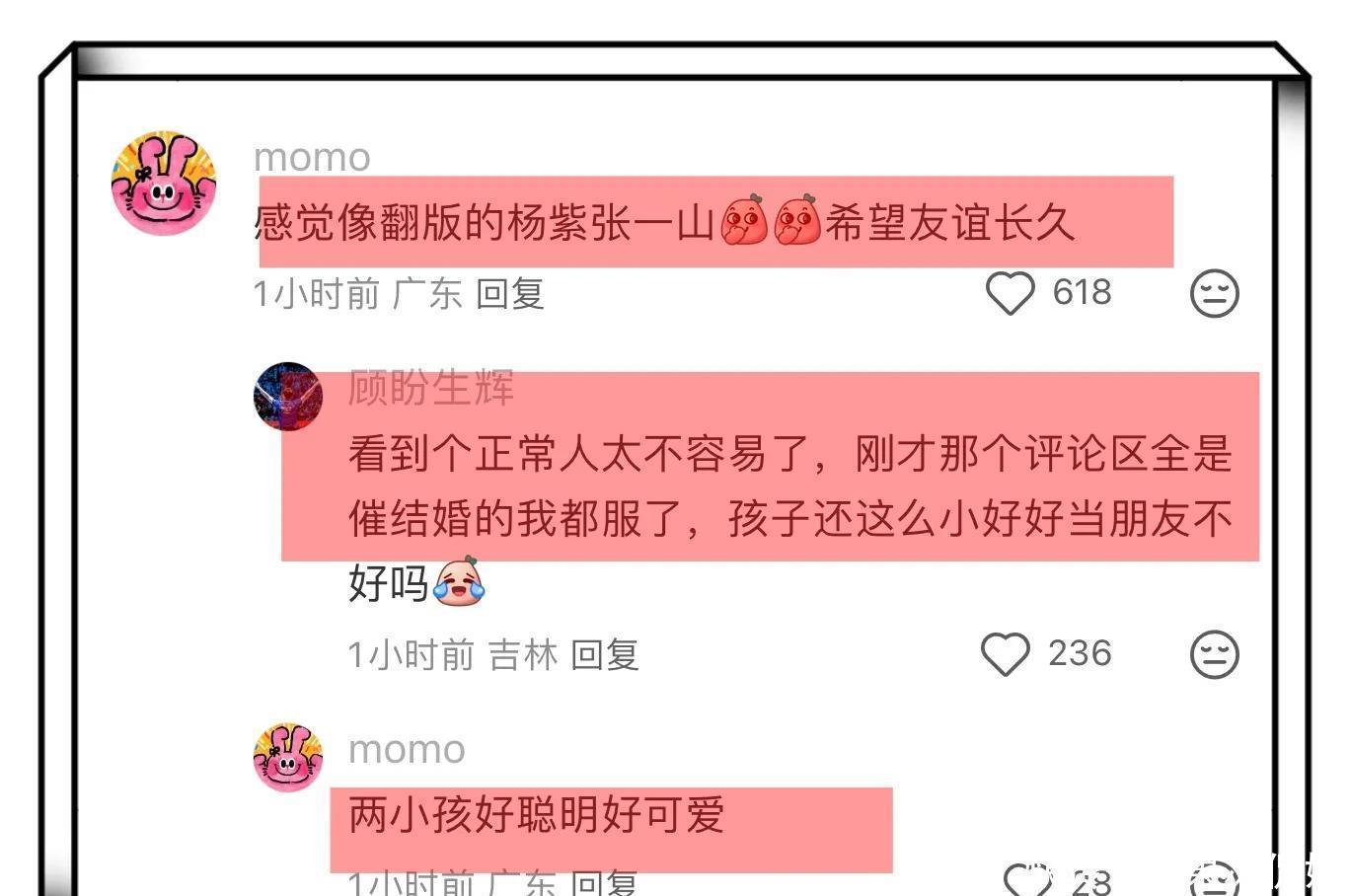Dislike the 顾盼生辉 reply
Image resolution: width=1350 pixels, height=896 pixels.
tap(1214, 654)
